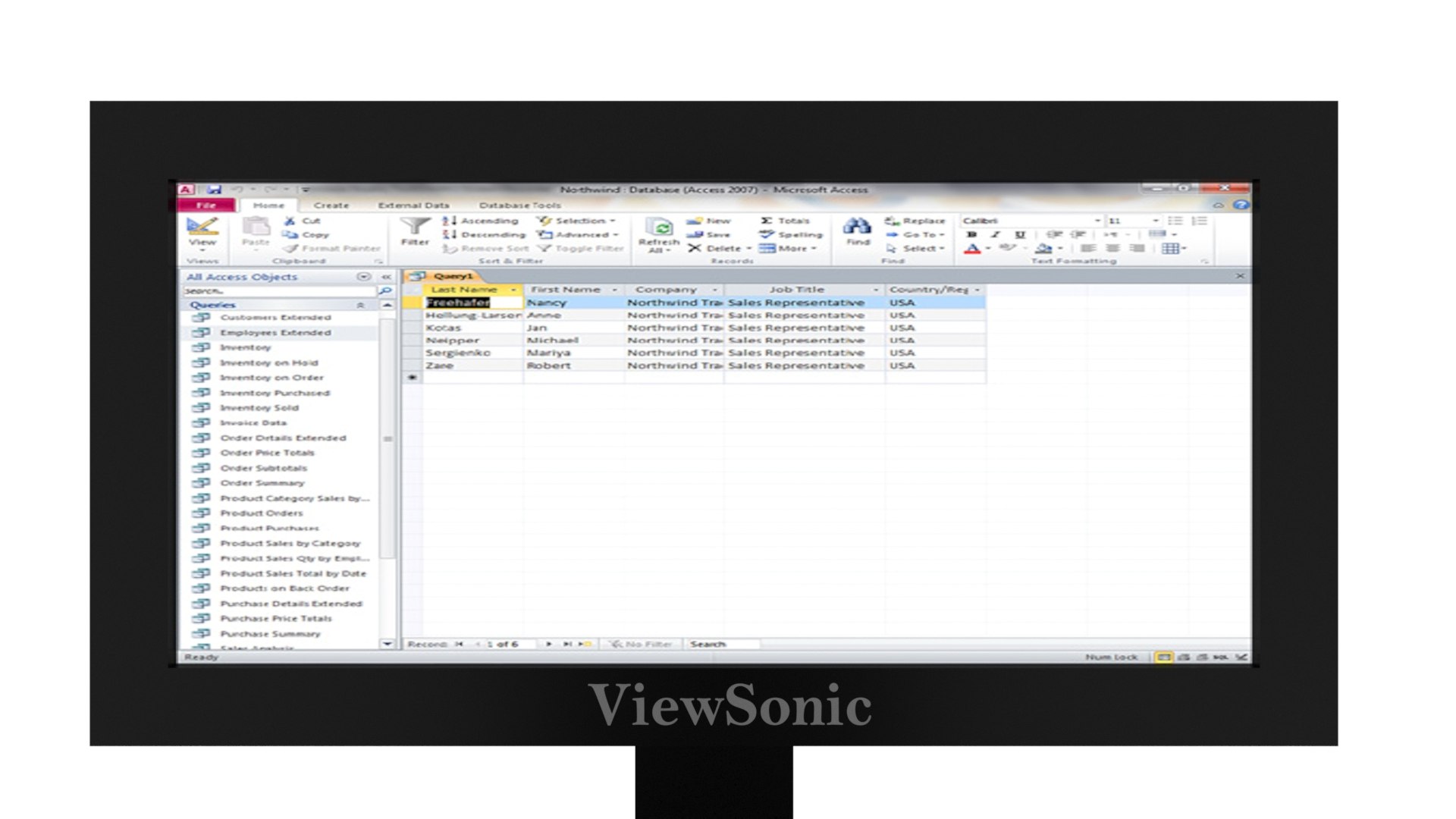Open the Help question mark icon

point(1241,205)
